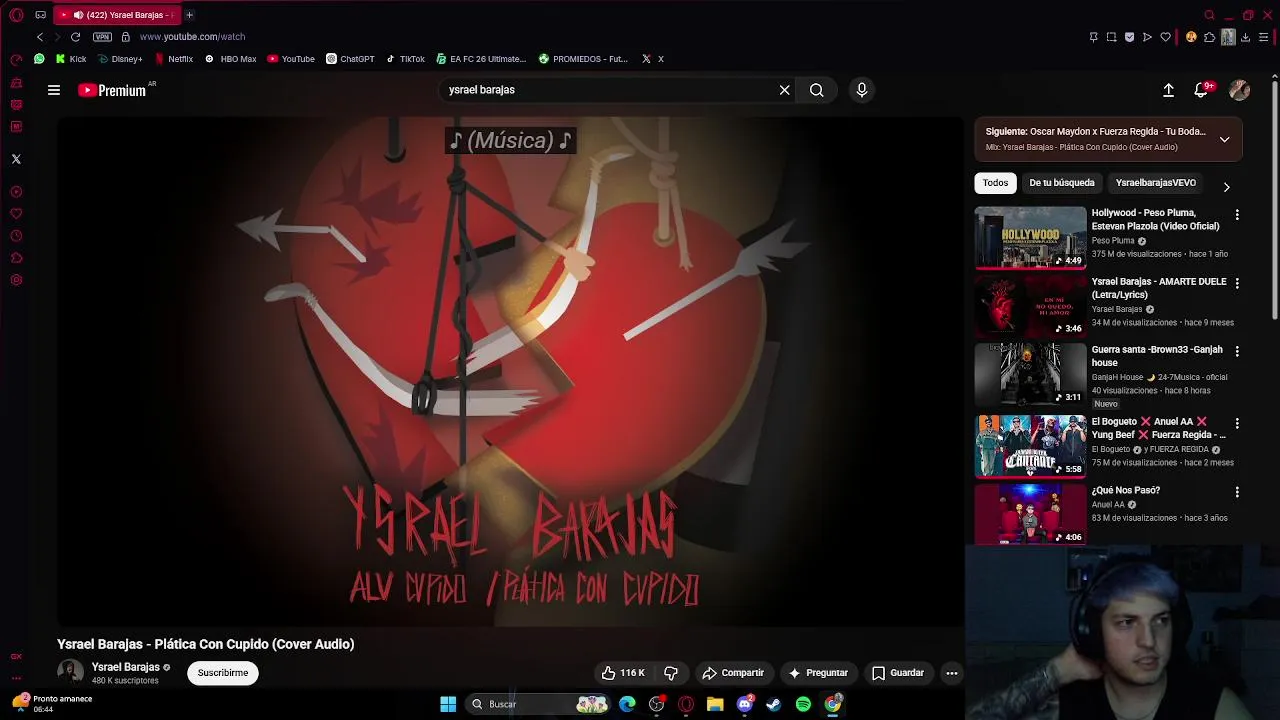Click the YouTube Premium logo

point(112,90)
